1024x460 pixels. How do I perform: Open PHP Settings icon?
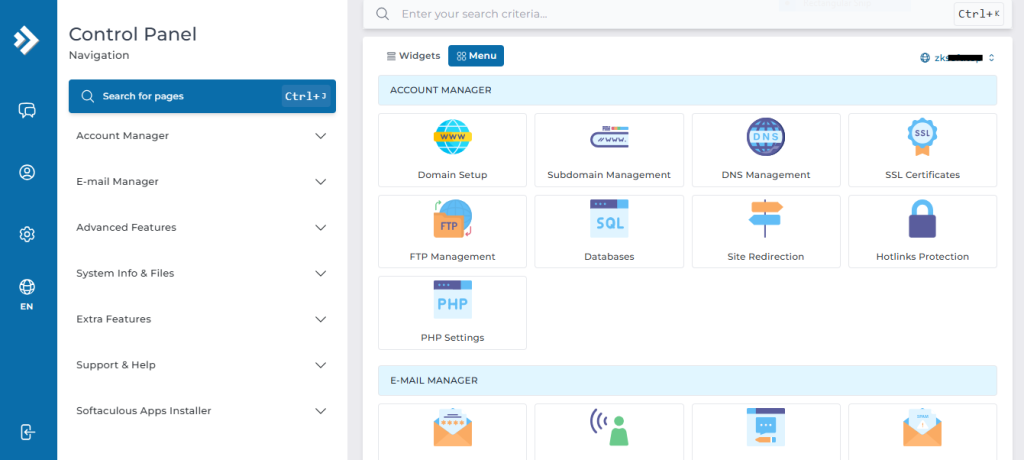[x=452, y=300]
